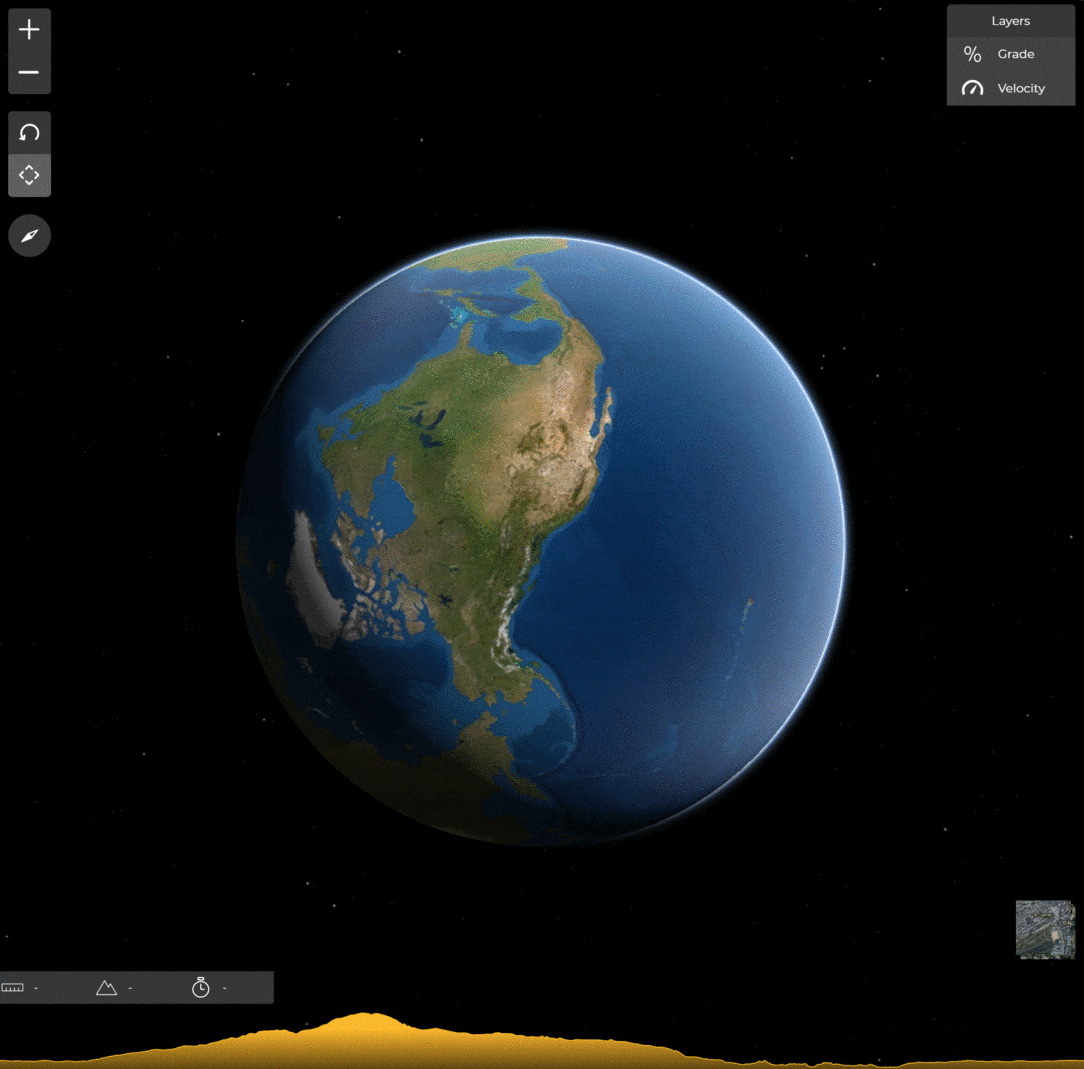Click the mountain elevation icon
The image size is (1084, 1069).
106,987
